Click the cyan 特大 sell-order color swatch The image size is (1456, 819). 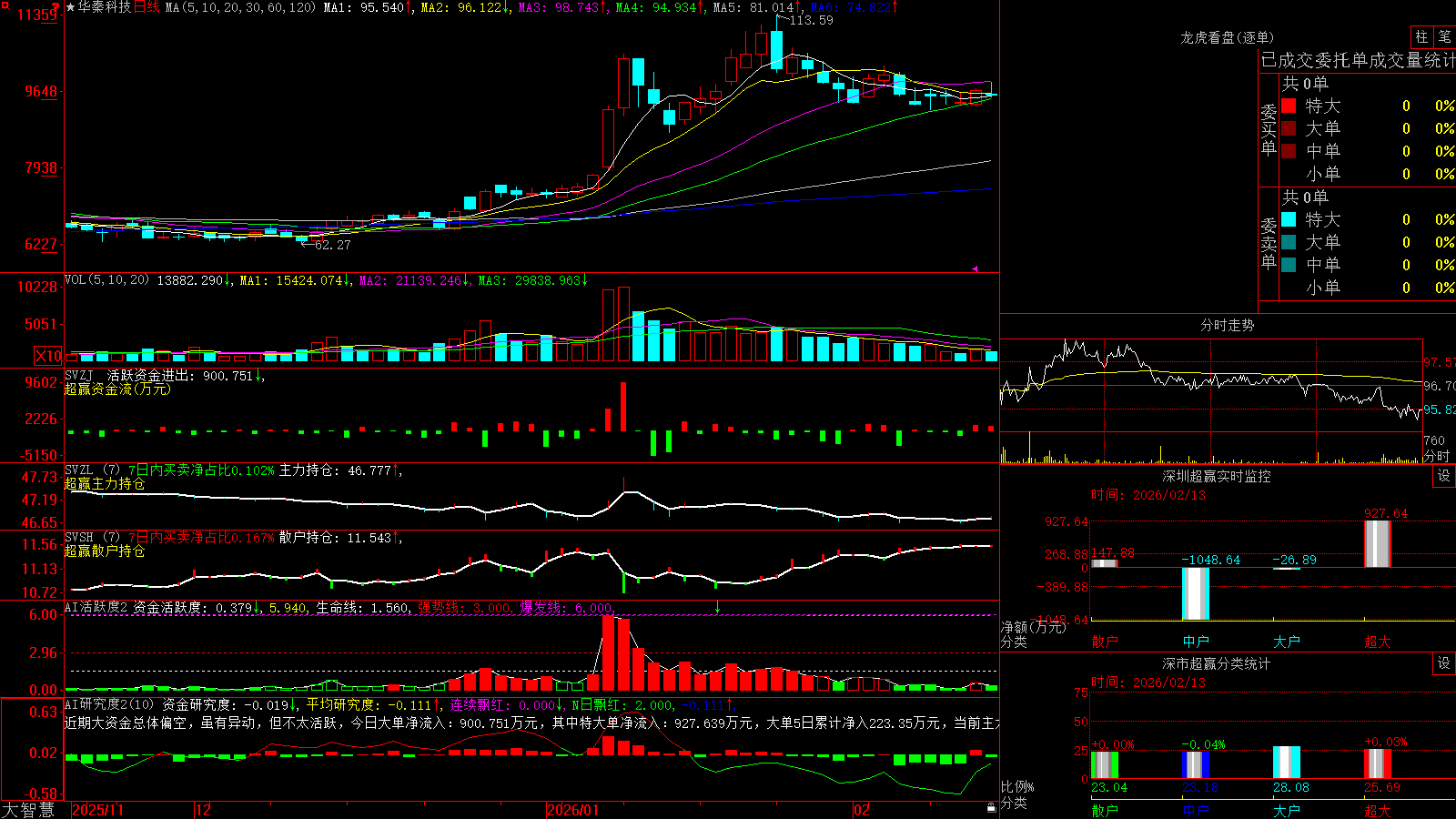[x=1289, y=219]
